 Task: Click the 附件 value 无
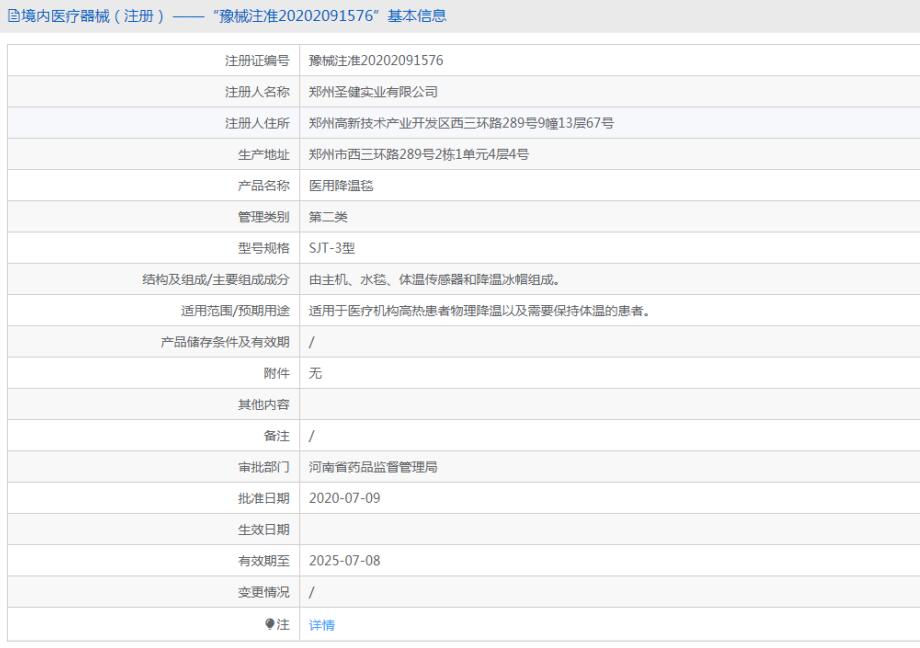click(x=316, y=373)
